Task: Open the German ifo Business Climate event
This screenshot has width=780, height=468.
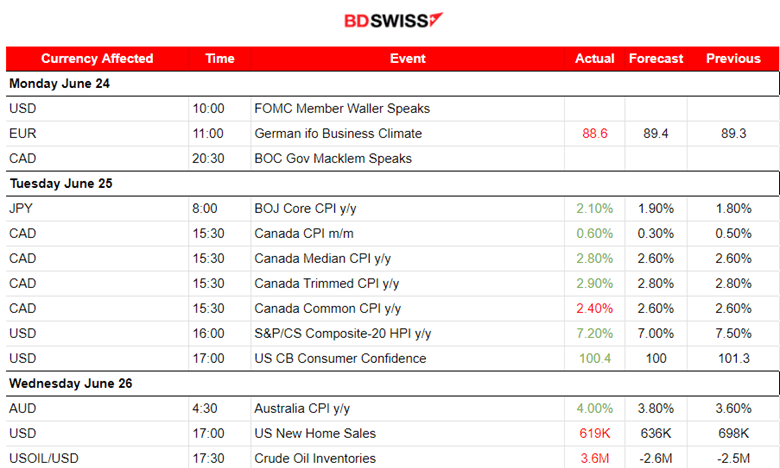Action: (x=338, y=133)
